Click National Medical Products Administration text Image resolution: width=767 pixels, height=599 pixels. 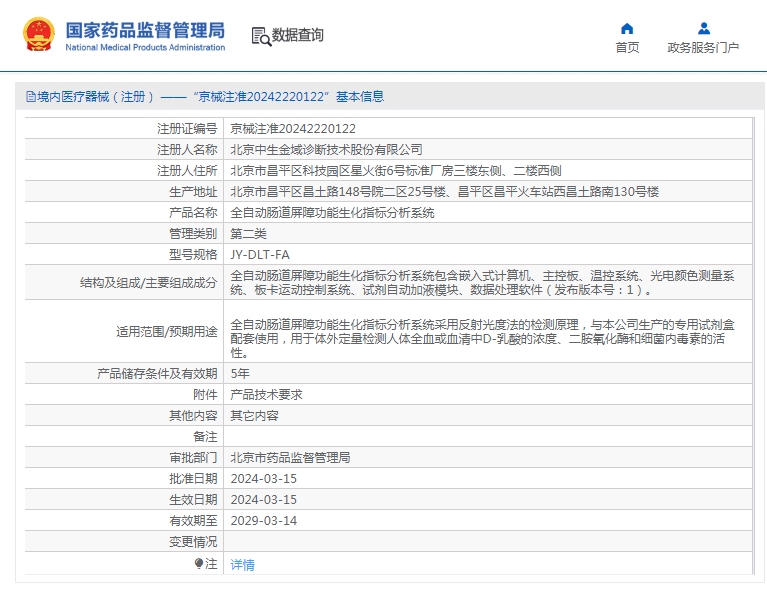pos(145,47)
